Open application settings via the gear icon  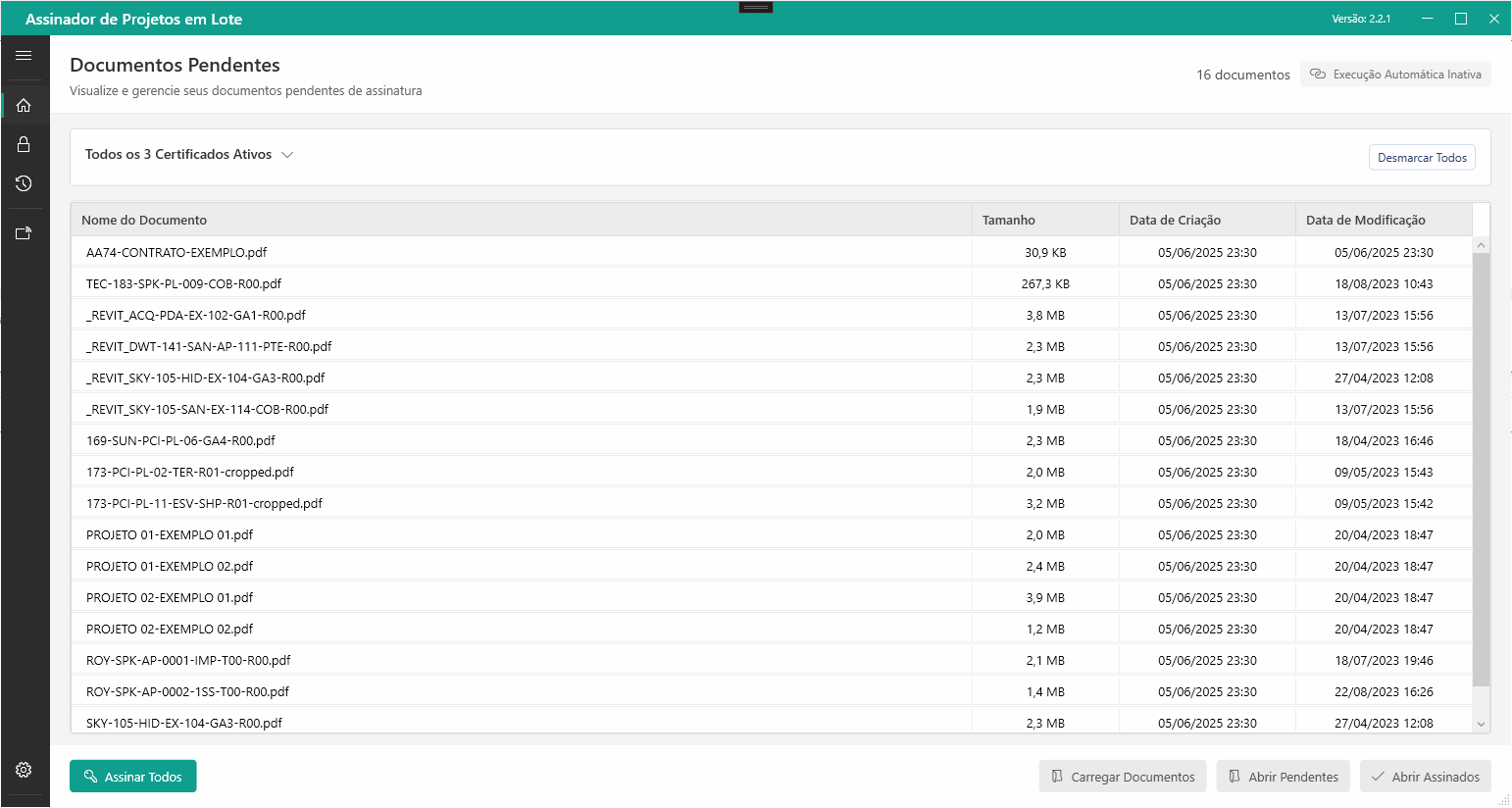(x=24, y=769)
